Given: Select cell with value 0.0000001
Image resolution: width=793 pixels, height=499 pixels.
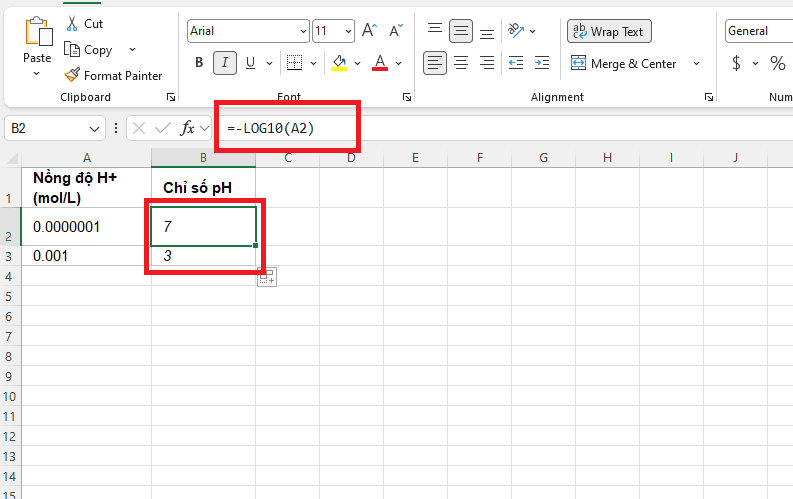Looking at the screenshot, I should pos(86,226).
